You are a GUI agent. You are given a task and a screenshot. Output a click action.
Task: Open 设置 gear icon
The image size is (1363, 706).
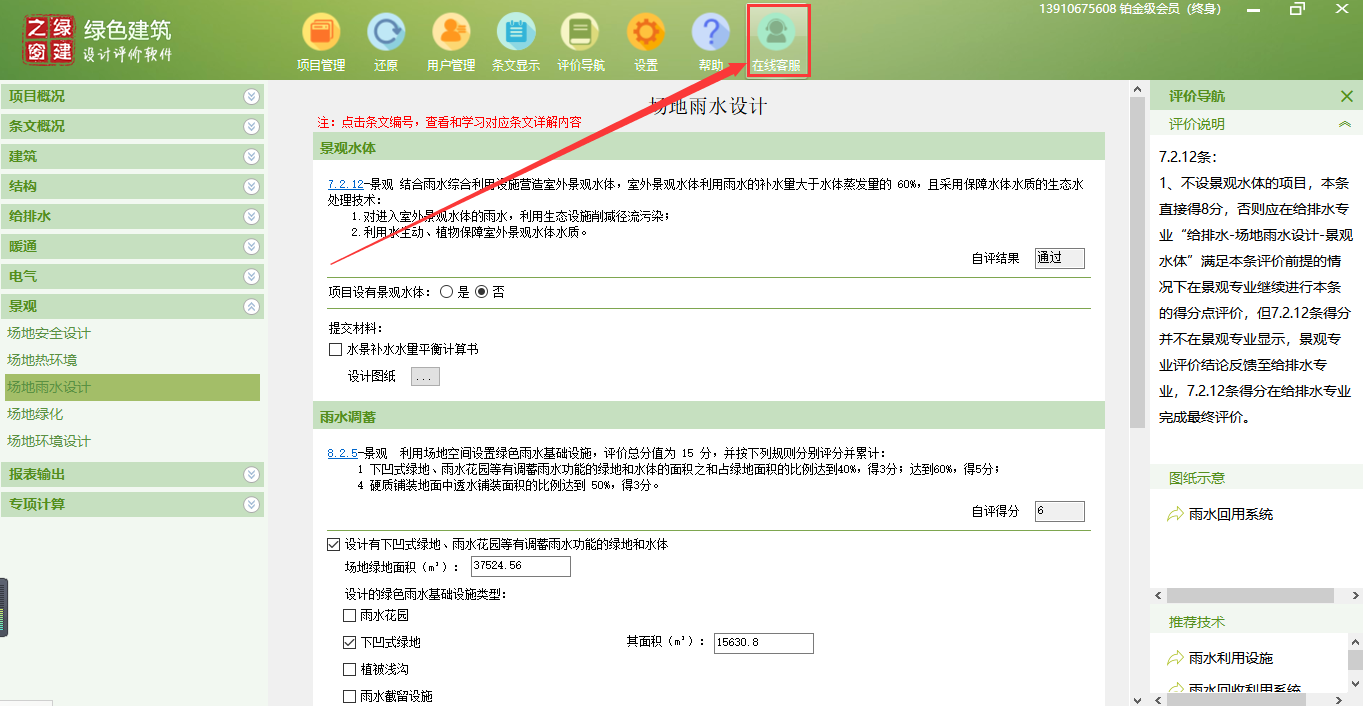(646, 34)
